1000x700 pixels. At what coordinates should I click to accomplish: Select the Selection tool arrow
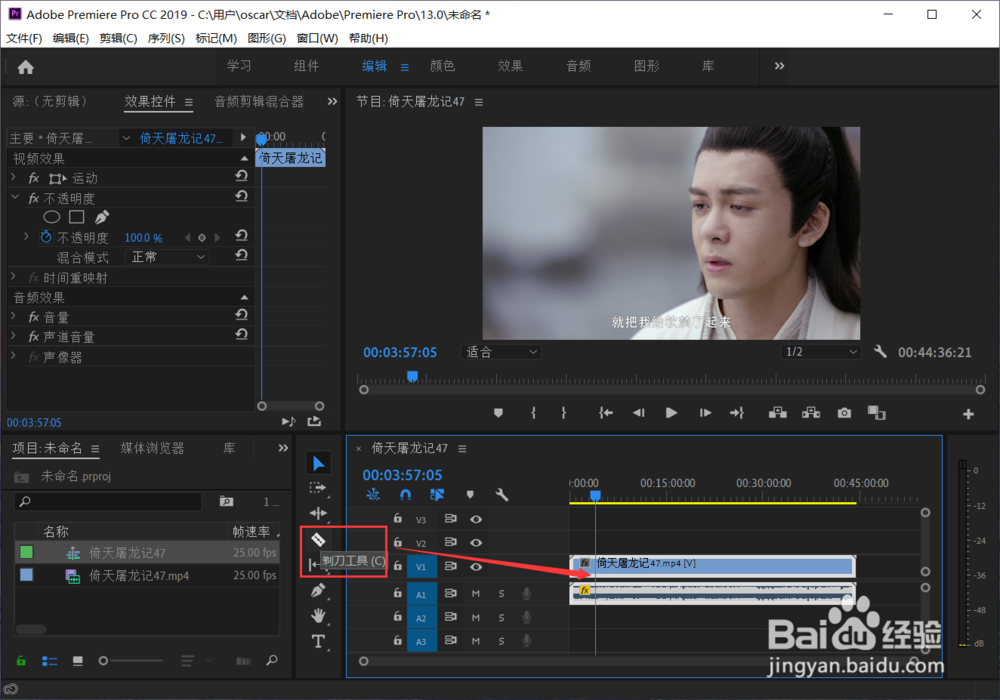pos(318,463)
